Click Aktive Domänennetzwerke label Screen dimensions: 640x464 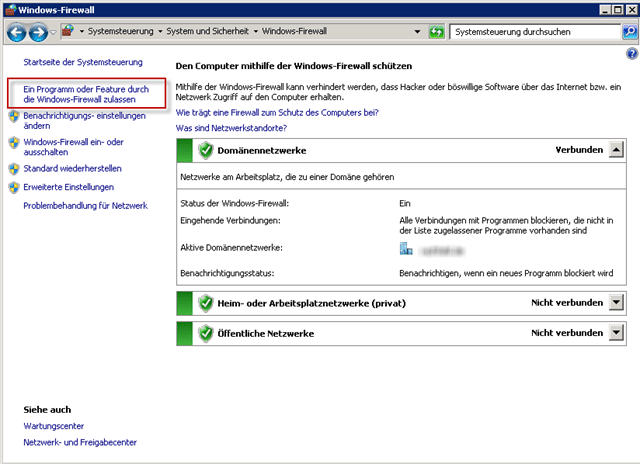pos(231,248)
